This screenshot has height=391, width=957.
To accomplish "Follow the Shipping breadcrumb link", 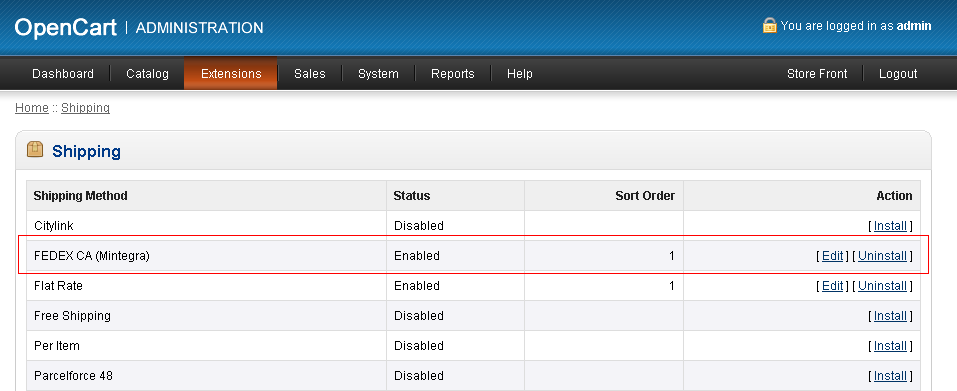I will (x=85, y=108).
